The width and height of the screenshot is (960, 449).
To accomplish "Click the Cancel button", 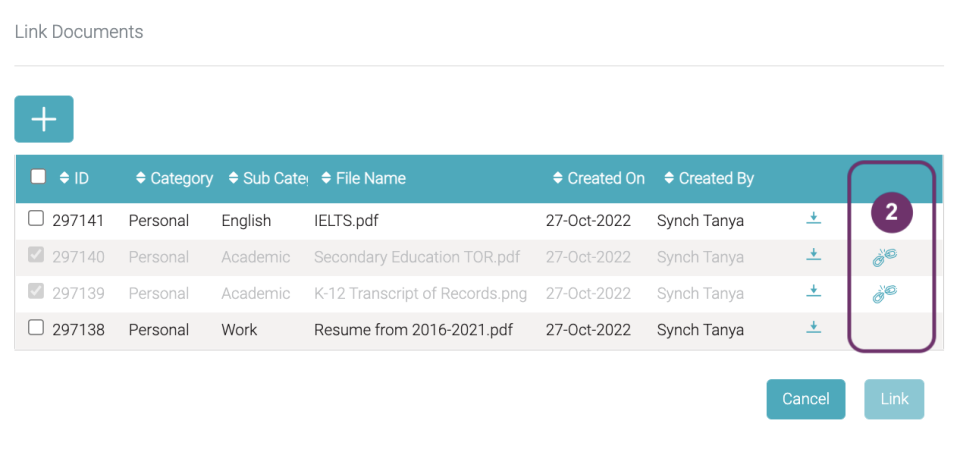I will pos(806,399).
